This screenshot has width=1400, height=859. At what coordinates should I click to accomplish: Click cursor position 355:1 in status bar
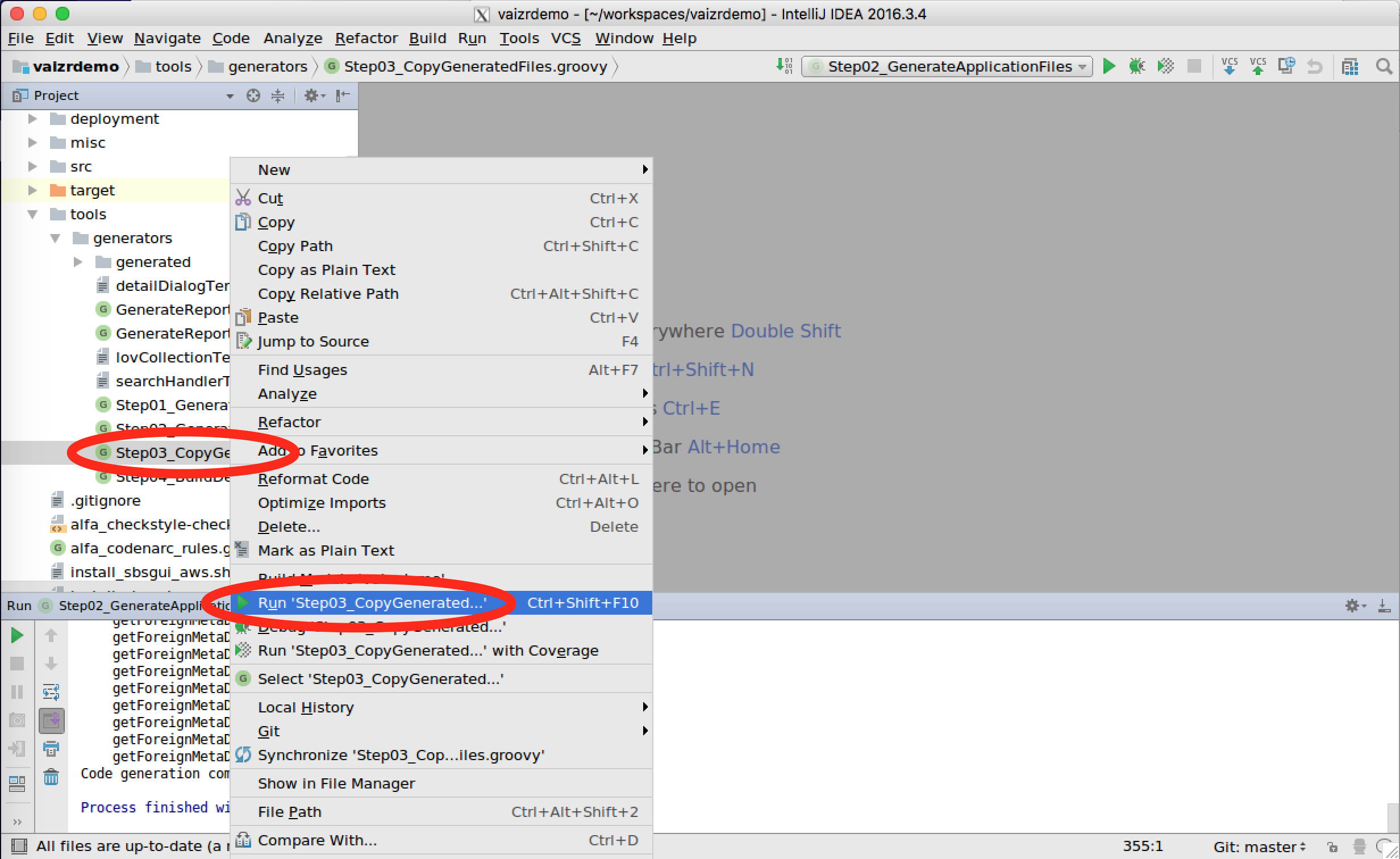(x=1143, y=847)
